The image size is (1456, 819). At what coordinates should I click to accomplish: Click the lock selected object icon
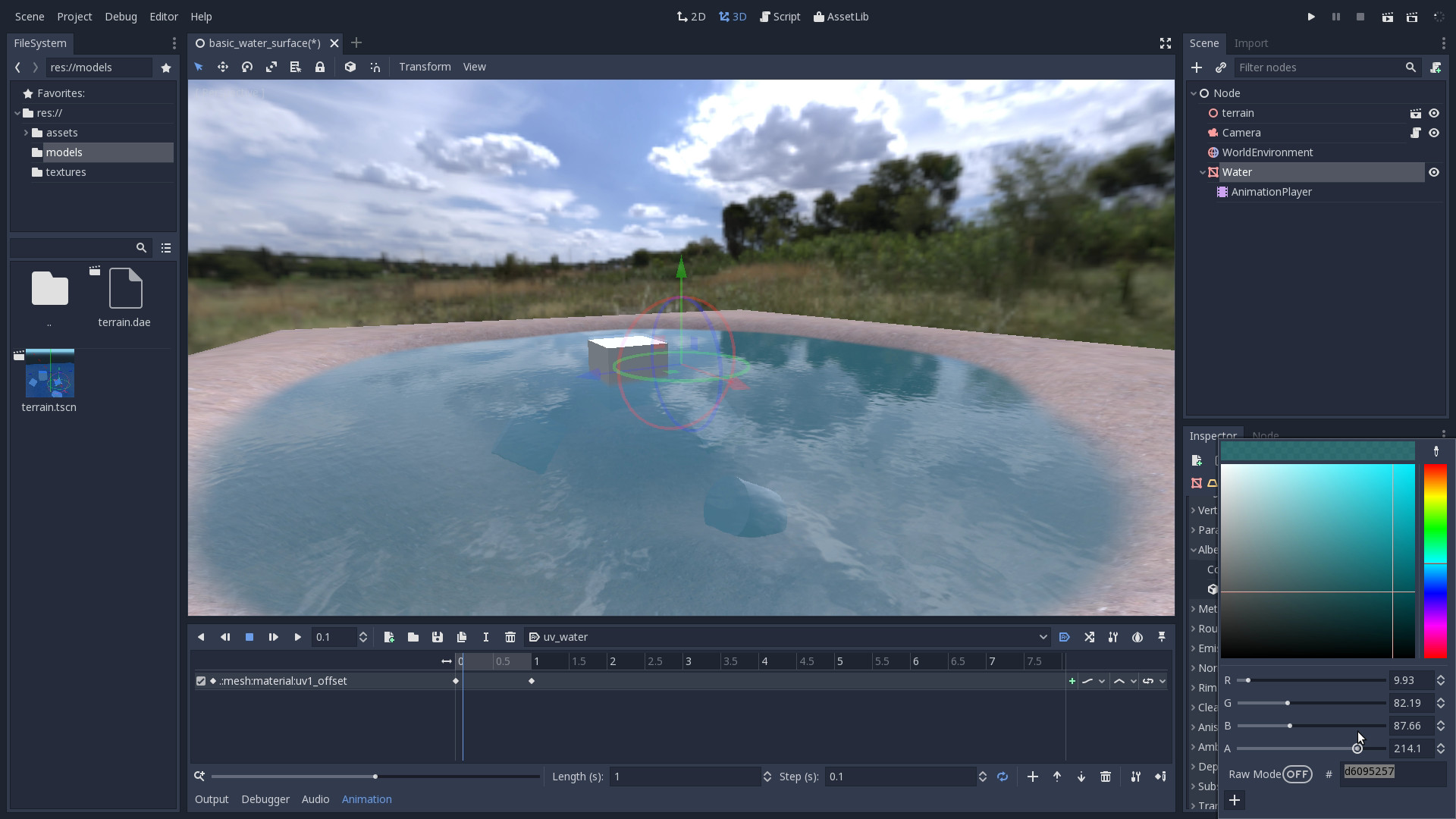320,67
